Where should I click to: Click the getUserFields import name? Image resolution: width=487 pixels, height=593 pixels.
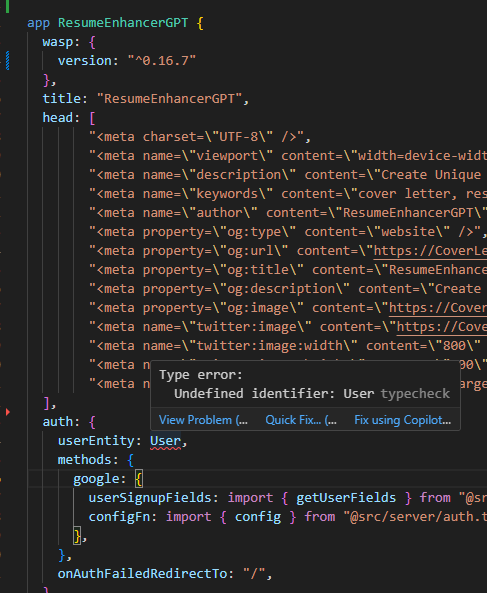click(x=346, y=498)
